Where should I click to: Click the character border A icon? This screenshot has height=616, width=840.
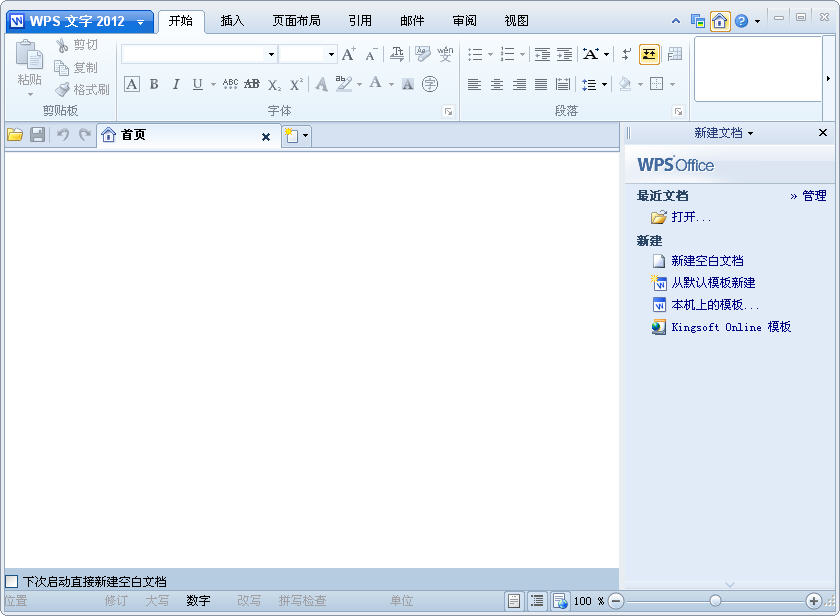click(x=132, y=84)
